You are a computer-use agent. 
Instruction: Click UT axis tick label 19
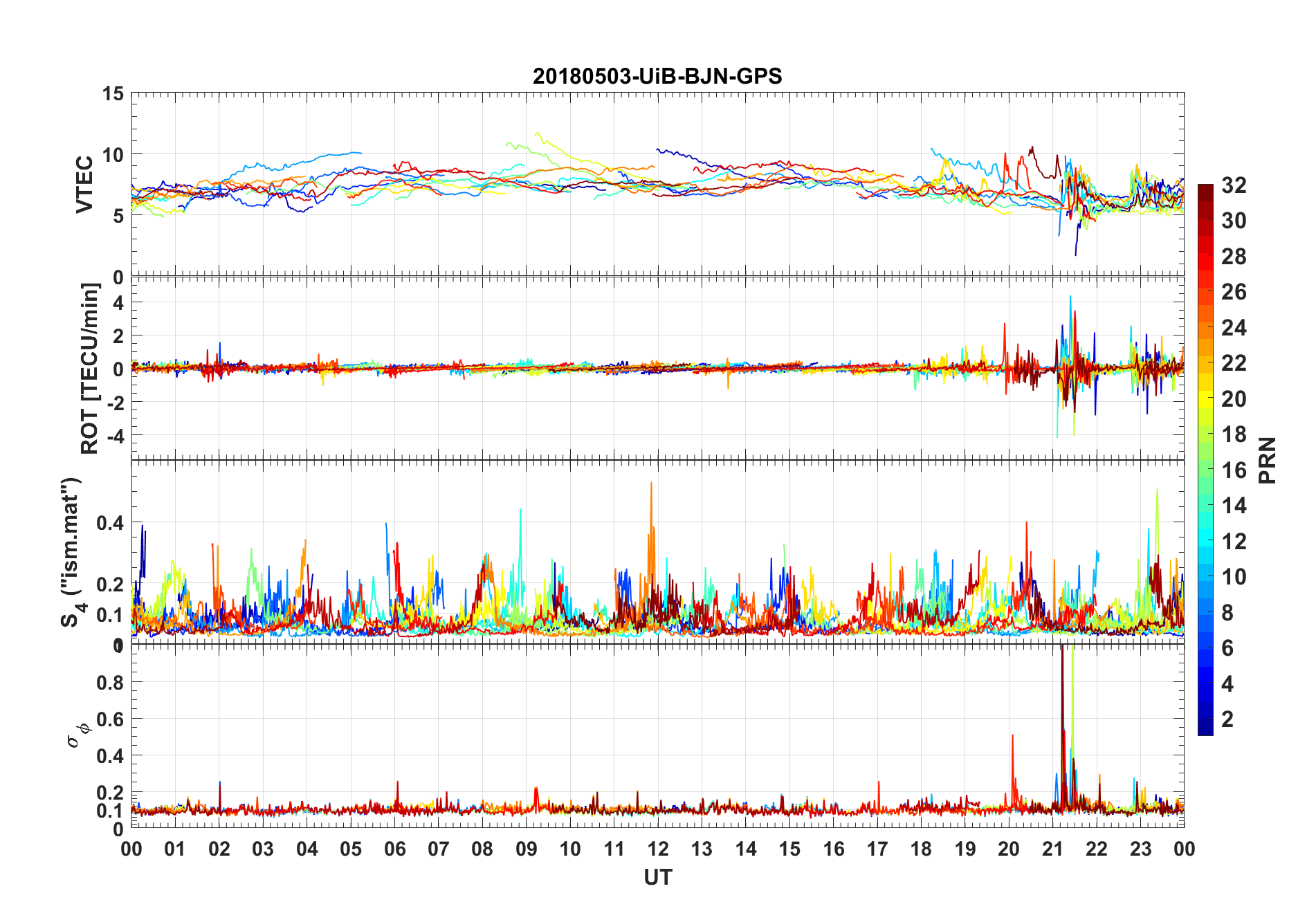pyautogui.click(x=965, y=849)
